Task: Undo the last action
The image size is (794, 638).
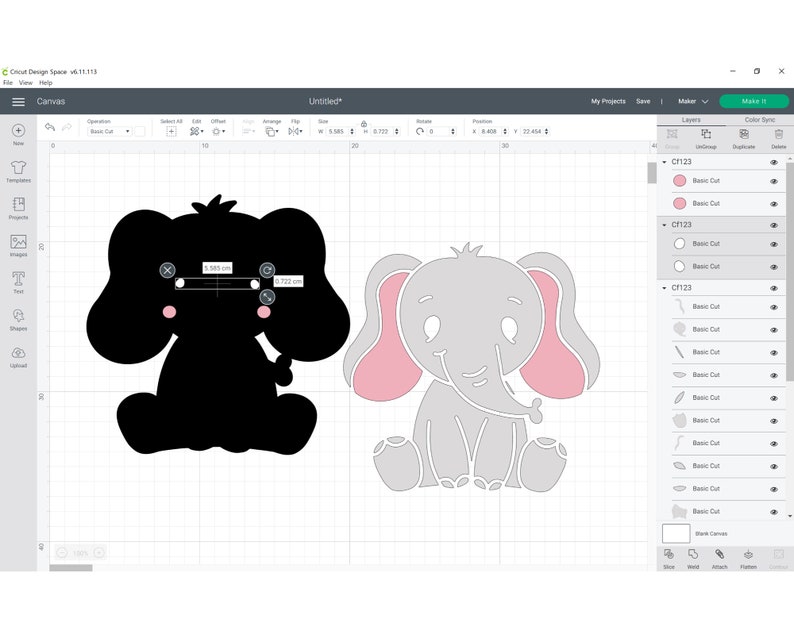Action: click(50, 127)
